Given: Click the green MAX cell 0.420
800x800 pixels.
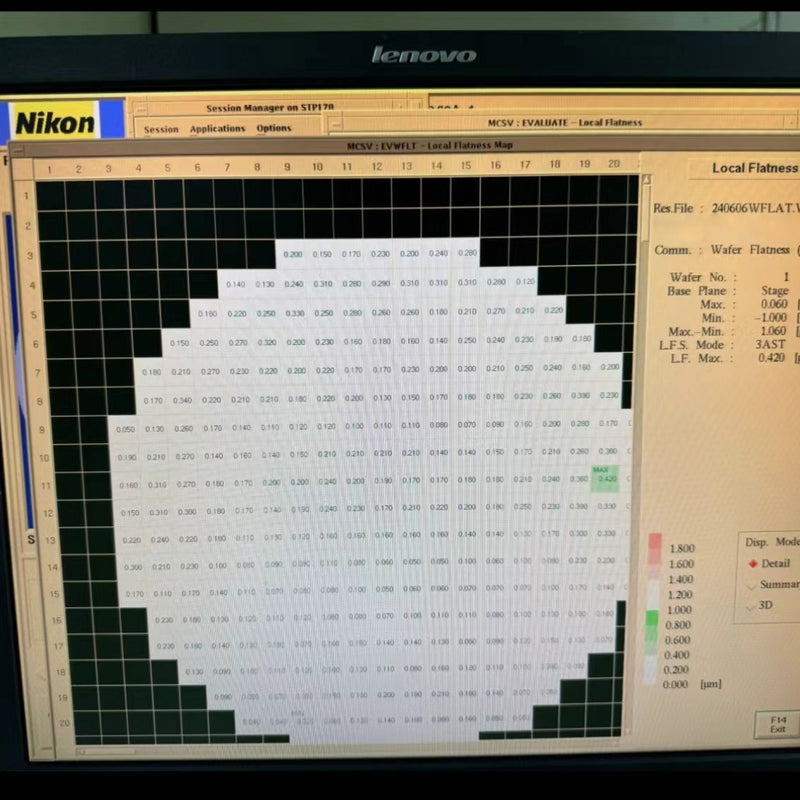Looking at the screenshot, I should [x=605, y=478].
